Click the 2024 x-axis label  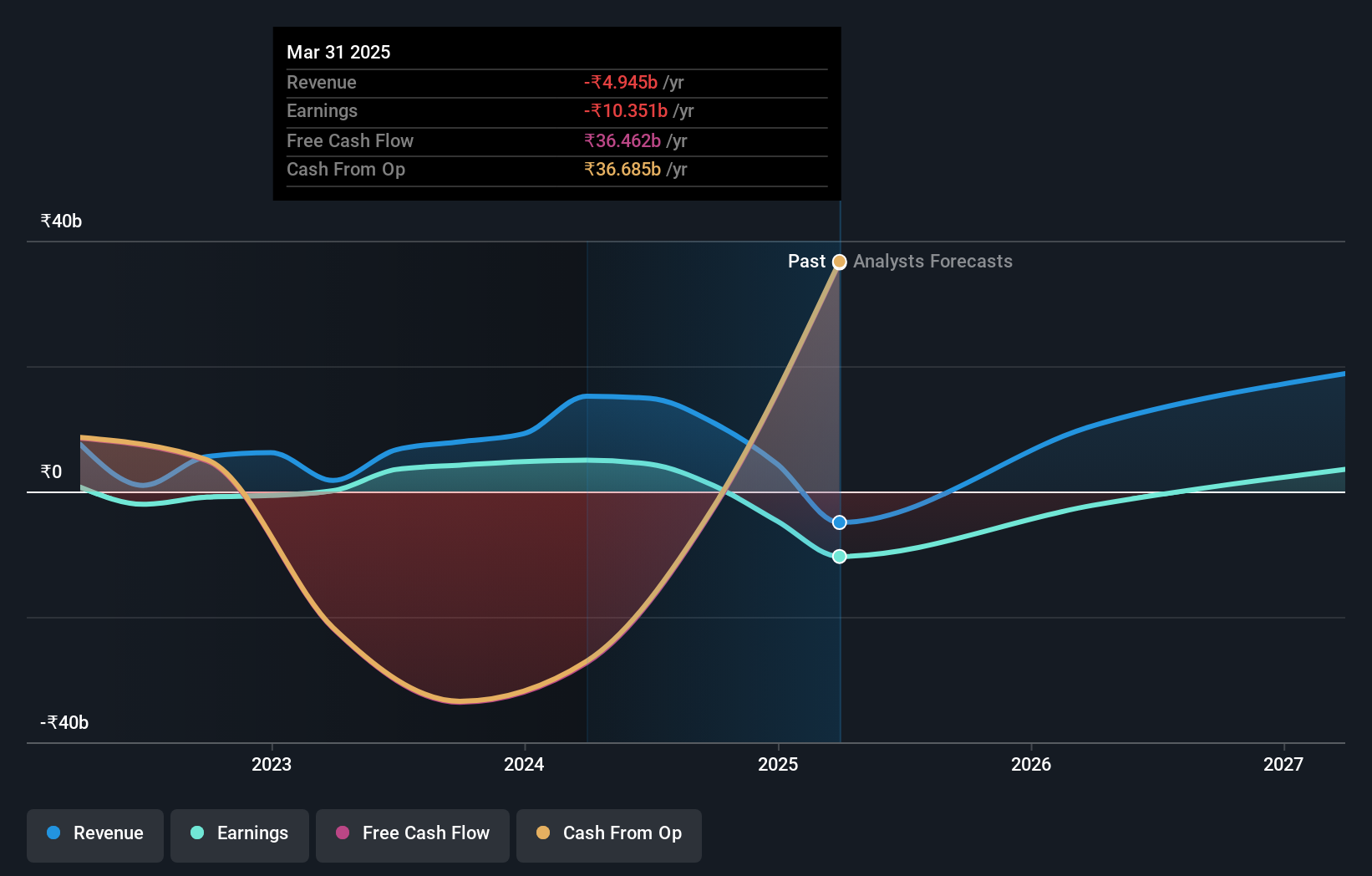524,764
